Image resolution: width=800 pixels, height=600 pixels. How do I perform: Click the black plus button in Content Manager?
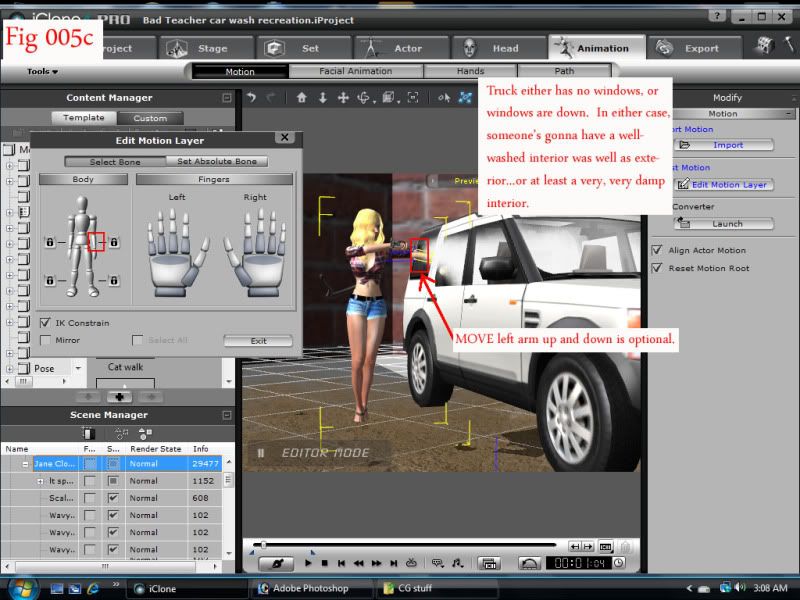(x=119, y=396)
